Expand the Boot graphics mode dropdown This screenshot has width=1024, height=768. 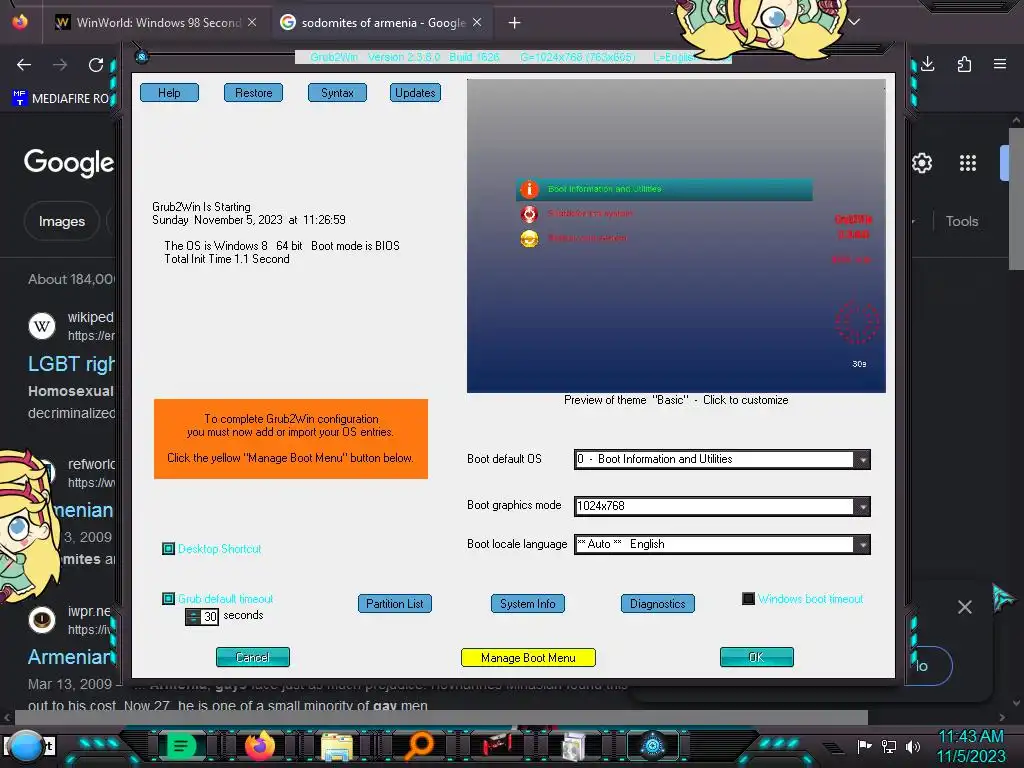click(863, 506)
